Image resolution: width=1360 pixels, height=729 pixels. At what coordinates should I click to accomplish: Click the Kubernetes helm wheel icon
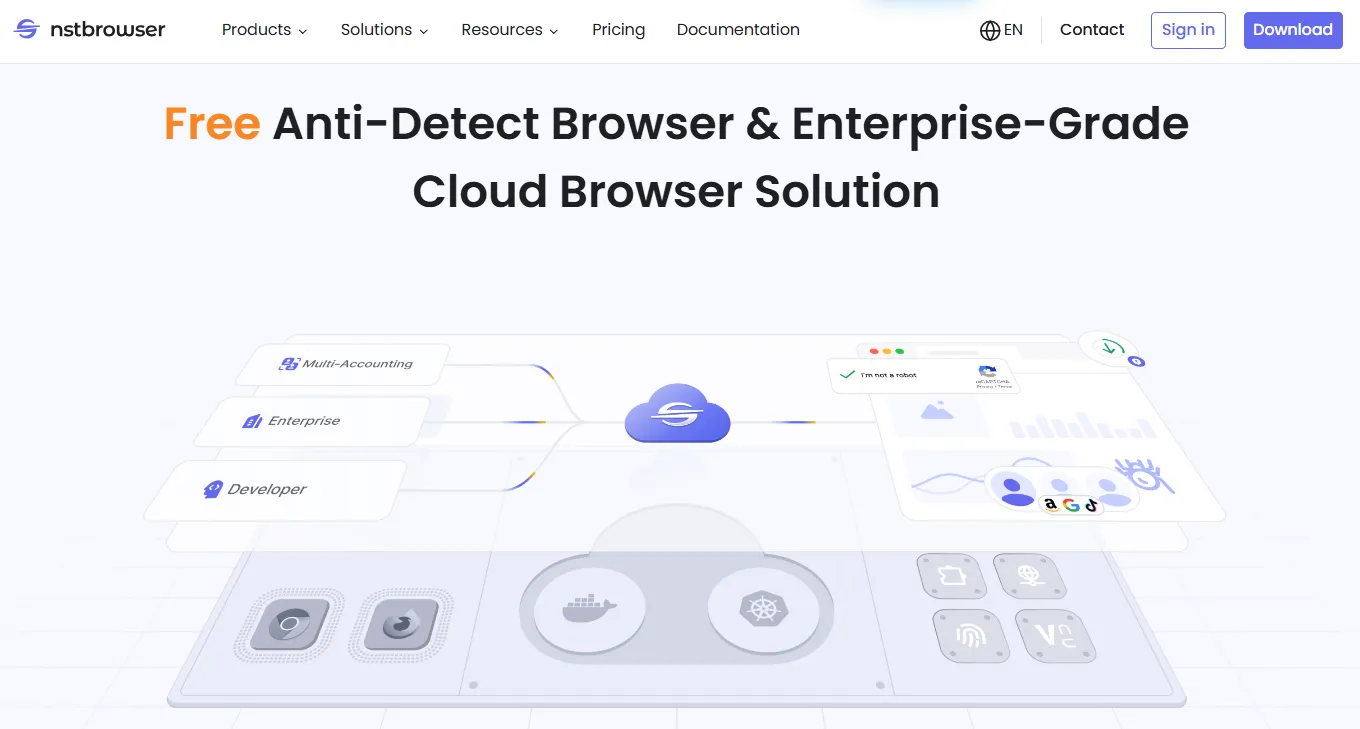click(x=763, y=607)
